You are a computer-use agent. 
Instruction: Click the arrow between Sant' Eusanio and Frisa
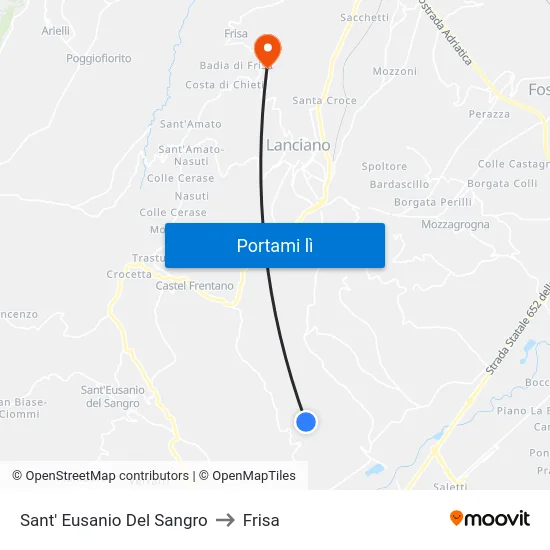point(225,520)
